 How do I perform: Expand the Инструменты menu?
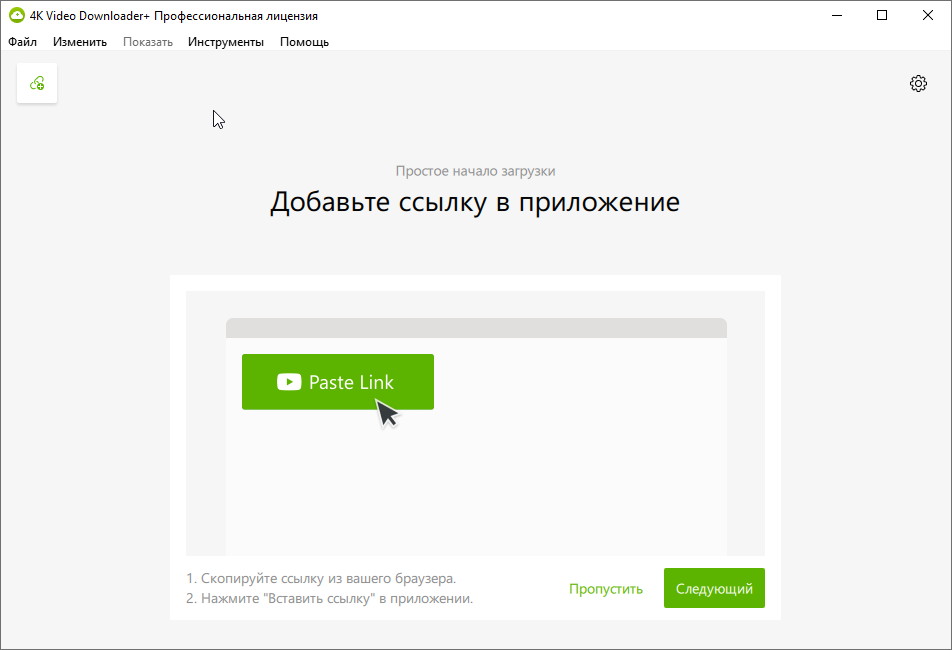point(226,42)
